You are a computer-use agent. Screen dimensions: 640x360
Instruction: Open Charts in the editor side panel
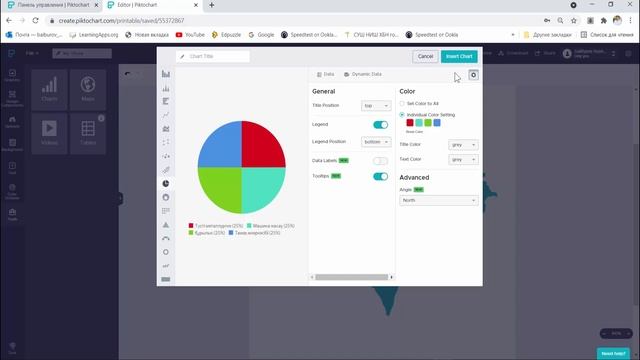49,90
